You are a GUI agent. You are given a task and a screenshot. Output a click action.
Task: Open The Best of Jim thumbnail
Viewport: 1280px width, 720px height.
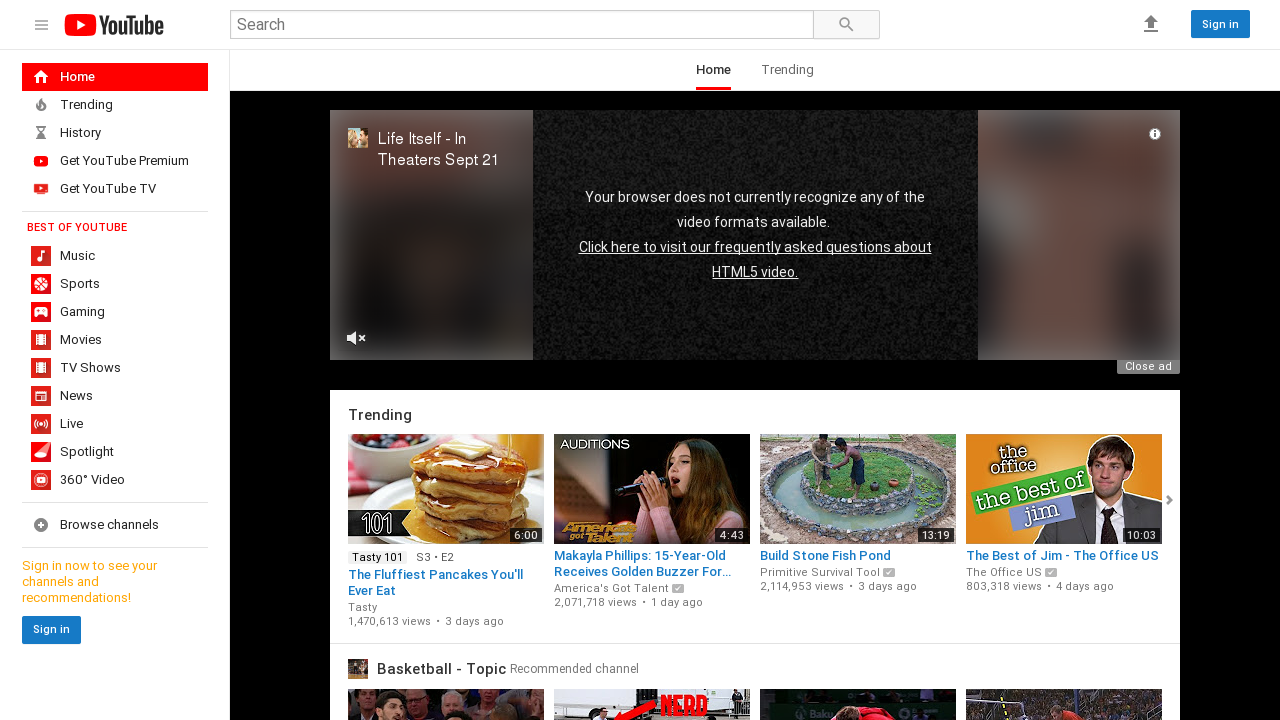(1064, 489)
